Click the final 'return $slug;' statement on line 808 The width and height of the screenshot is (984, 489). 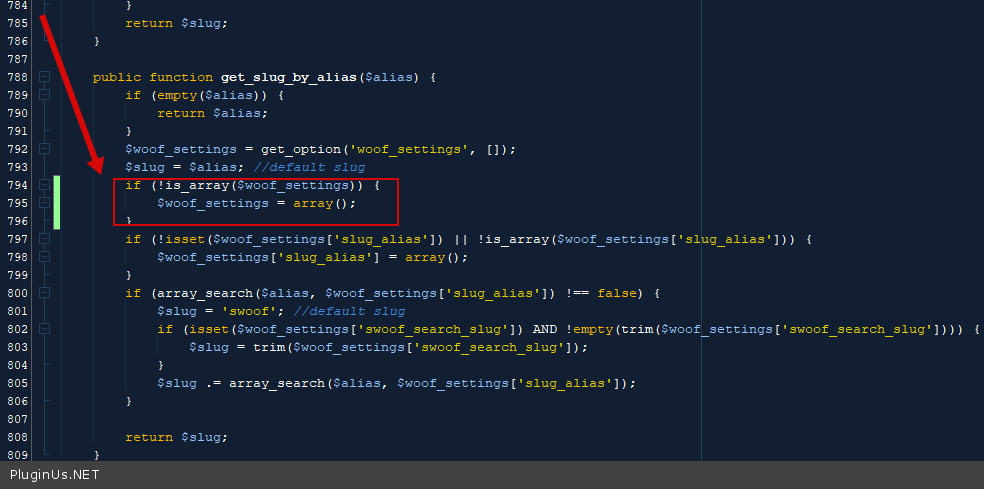pos(176,437)
